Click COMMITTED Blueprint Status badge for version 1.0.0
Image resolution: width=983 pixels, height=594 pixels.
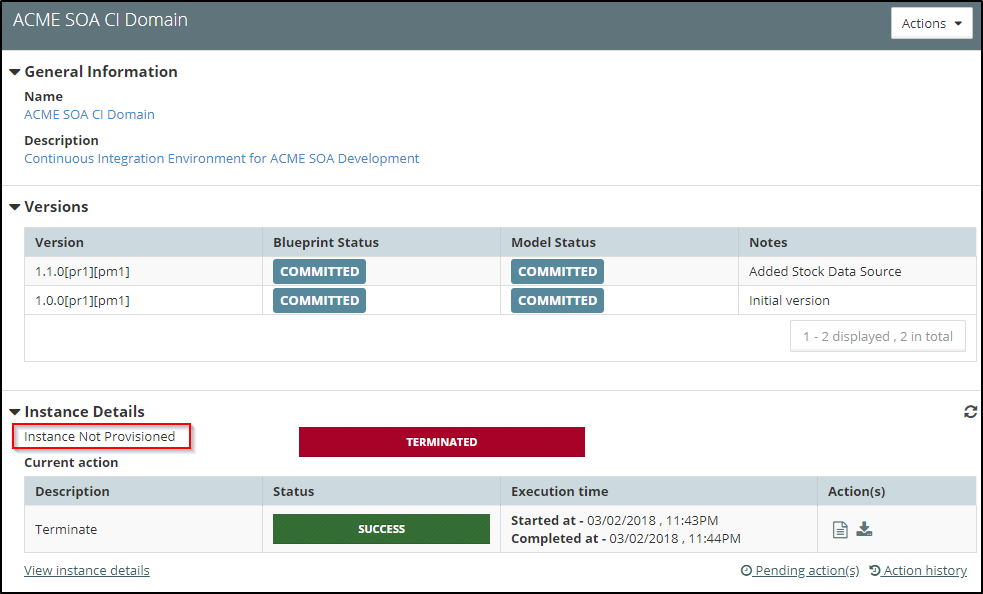319,300
